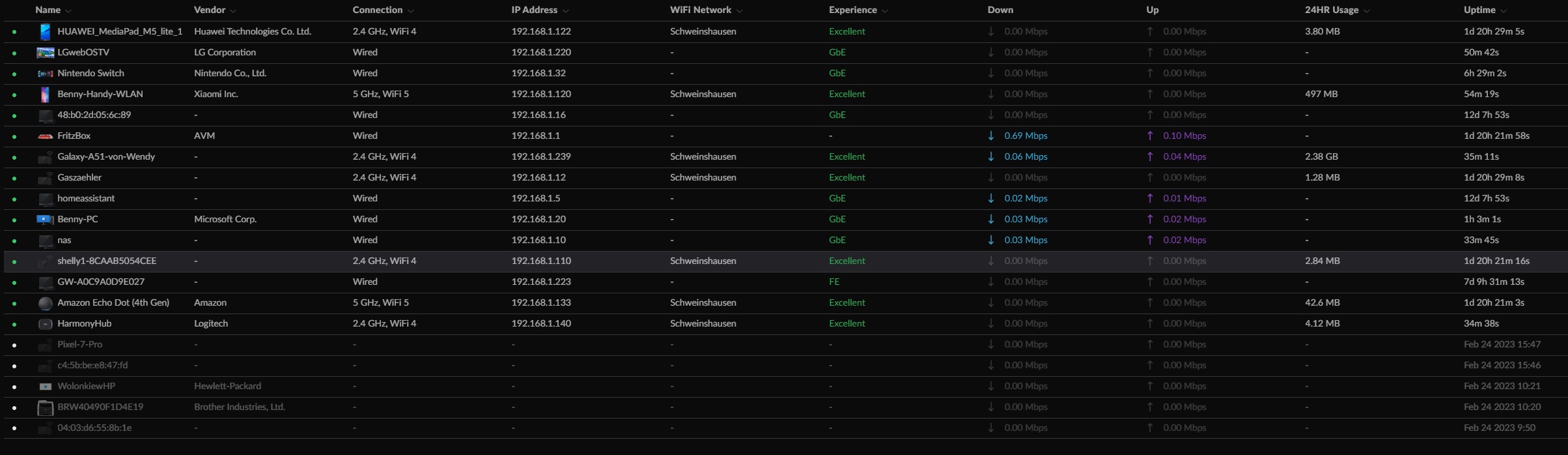Click the Benny-PC computer icon
The height and width of the screenshot is (455, 1568).
pyautogui.click(x=45, y=220)
